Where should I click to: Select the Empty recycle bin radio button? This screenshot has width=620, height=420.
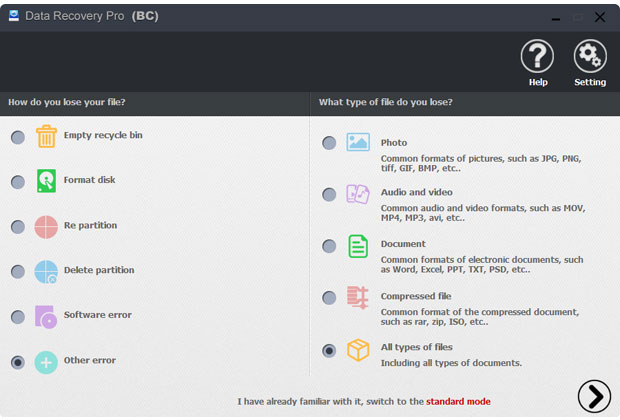click(x=18, y=137)
